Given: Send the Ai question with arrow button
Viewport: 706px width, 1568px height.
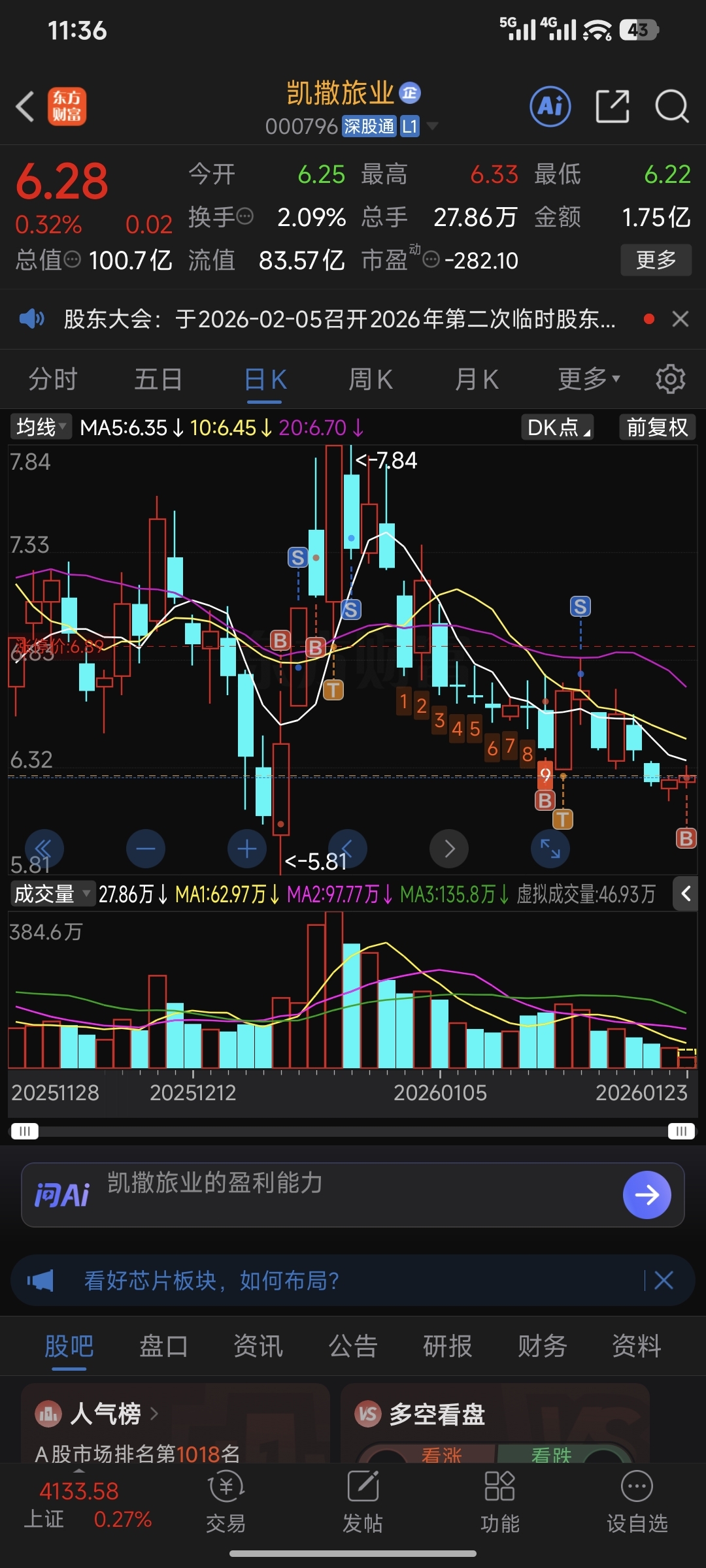Looking at the screenshot, I should pyautogui.click(x=647, y=1195).
